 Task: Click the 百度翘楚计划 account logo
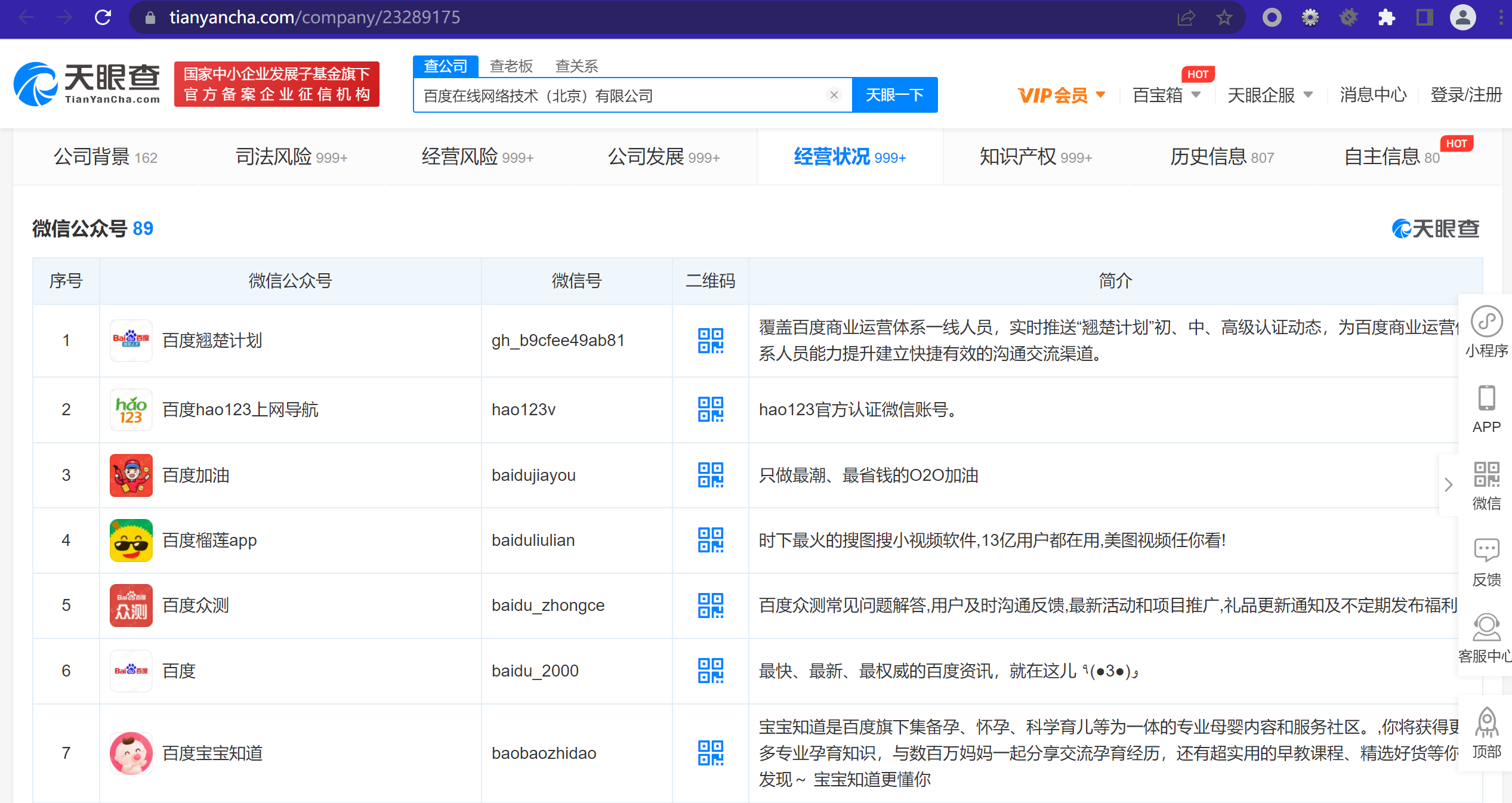click(x=131, y=341)
